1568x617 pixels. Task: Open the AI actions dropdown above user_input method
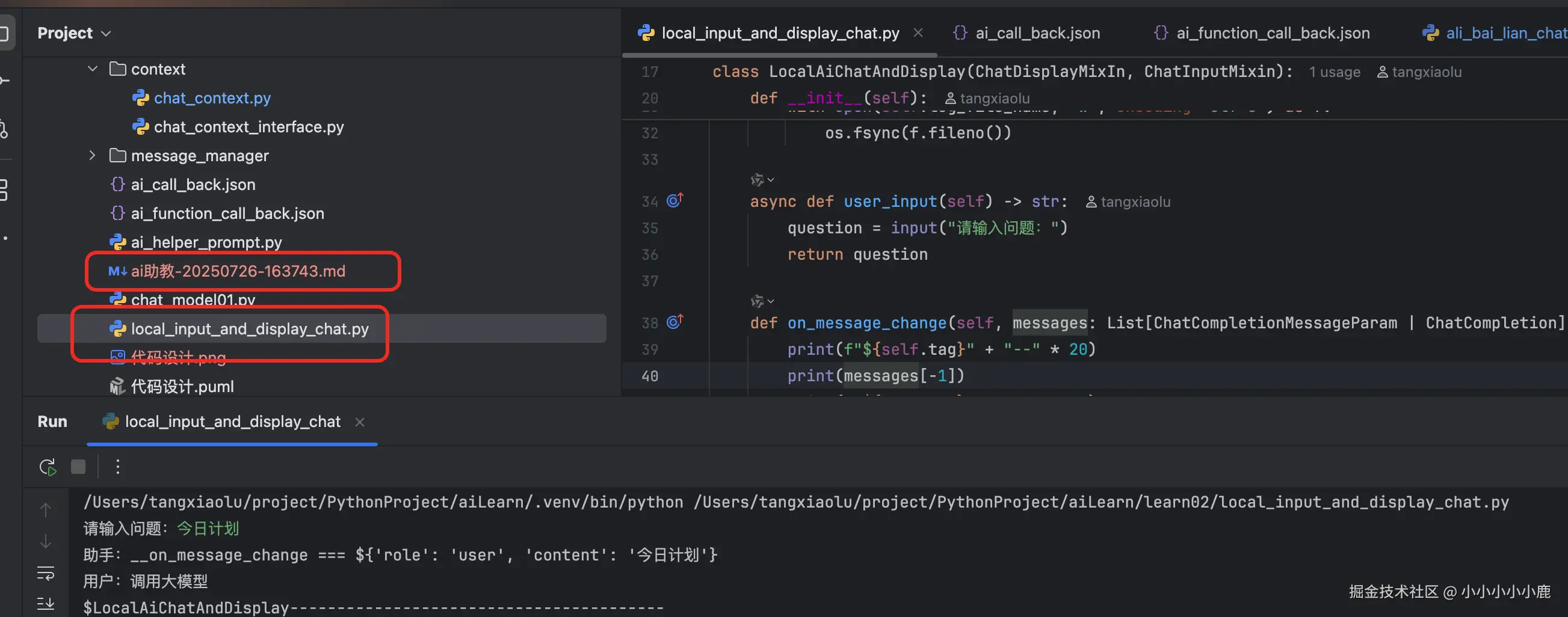pyautogui.click(x=762, y=179)
